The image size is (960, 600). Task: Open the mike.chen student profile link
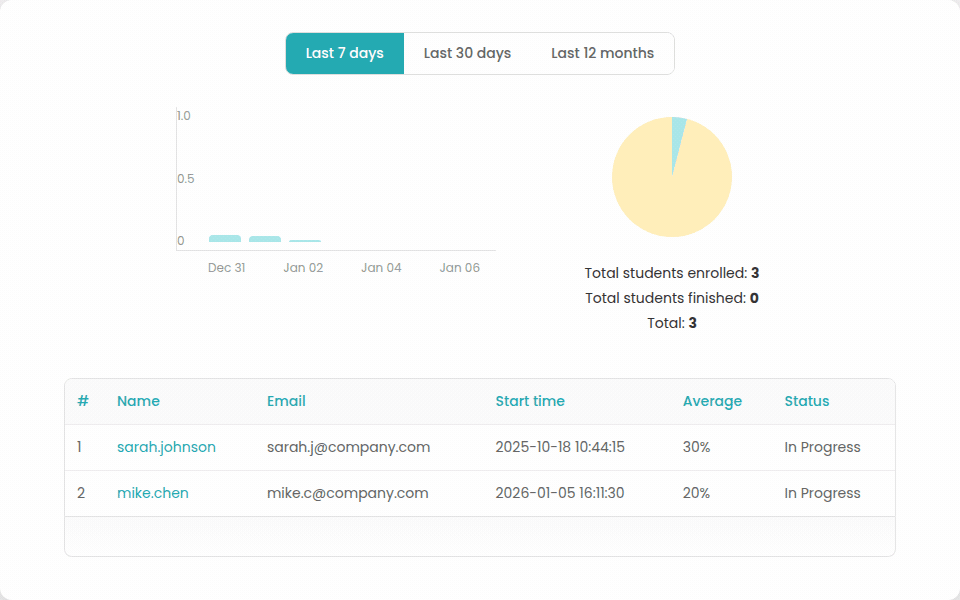pos(152,493)
